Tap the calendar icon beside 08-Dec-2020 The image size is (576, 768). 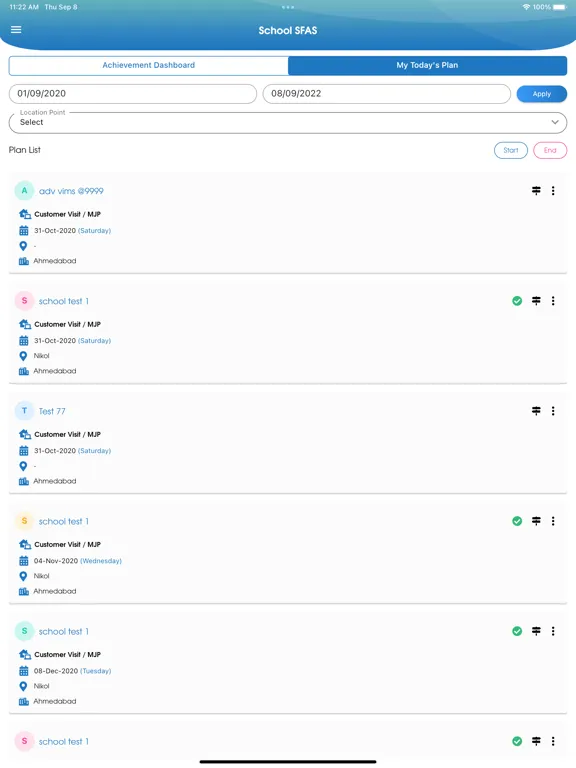click(24, 671)
